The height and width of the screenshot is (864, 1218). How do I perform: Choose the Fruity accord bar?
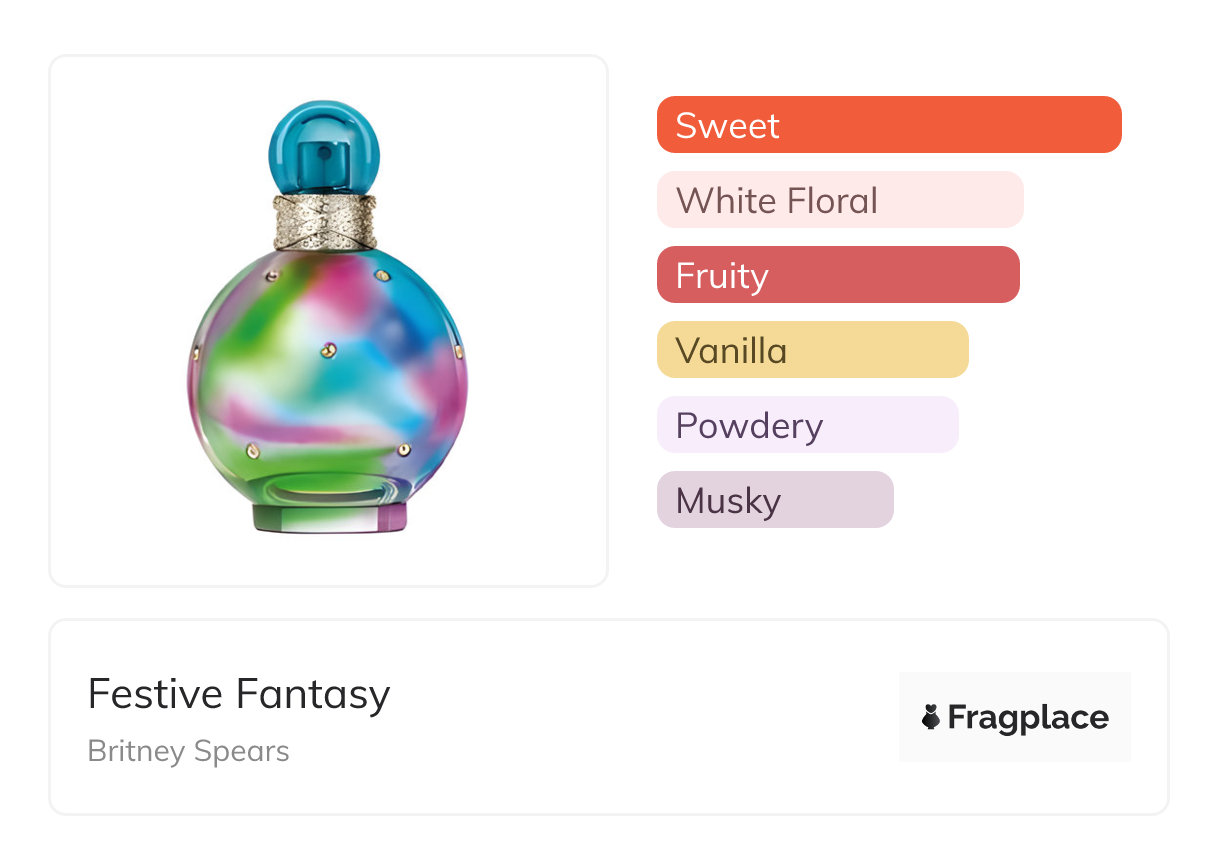pyautogui.click(x=837, y=275)
